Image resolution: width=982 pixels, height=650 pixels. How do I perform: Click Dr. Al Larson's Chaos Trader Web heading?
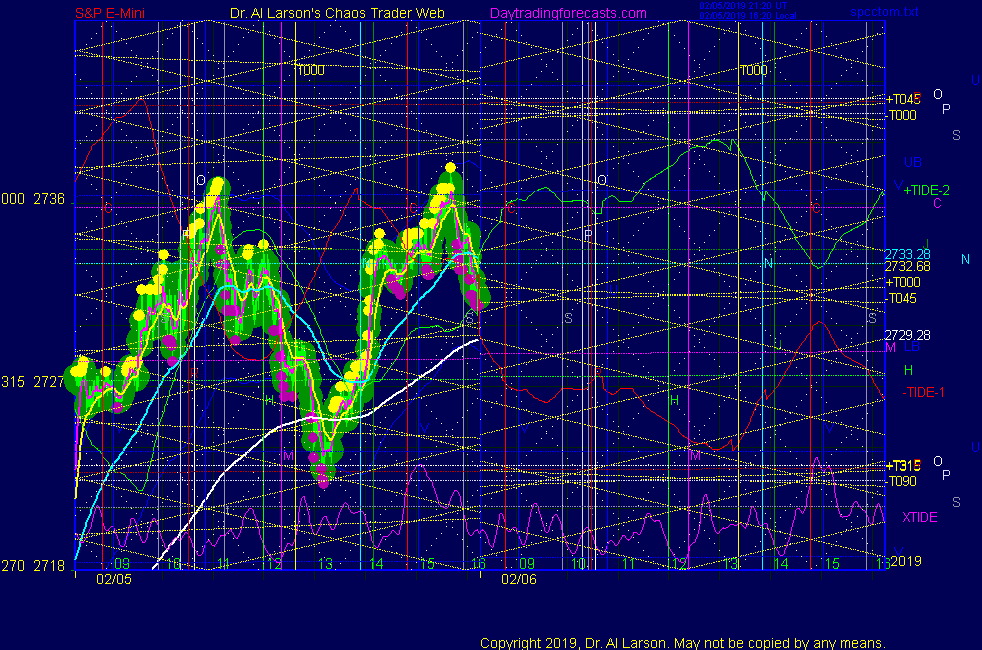(337, 13)
